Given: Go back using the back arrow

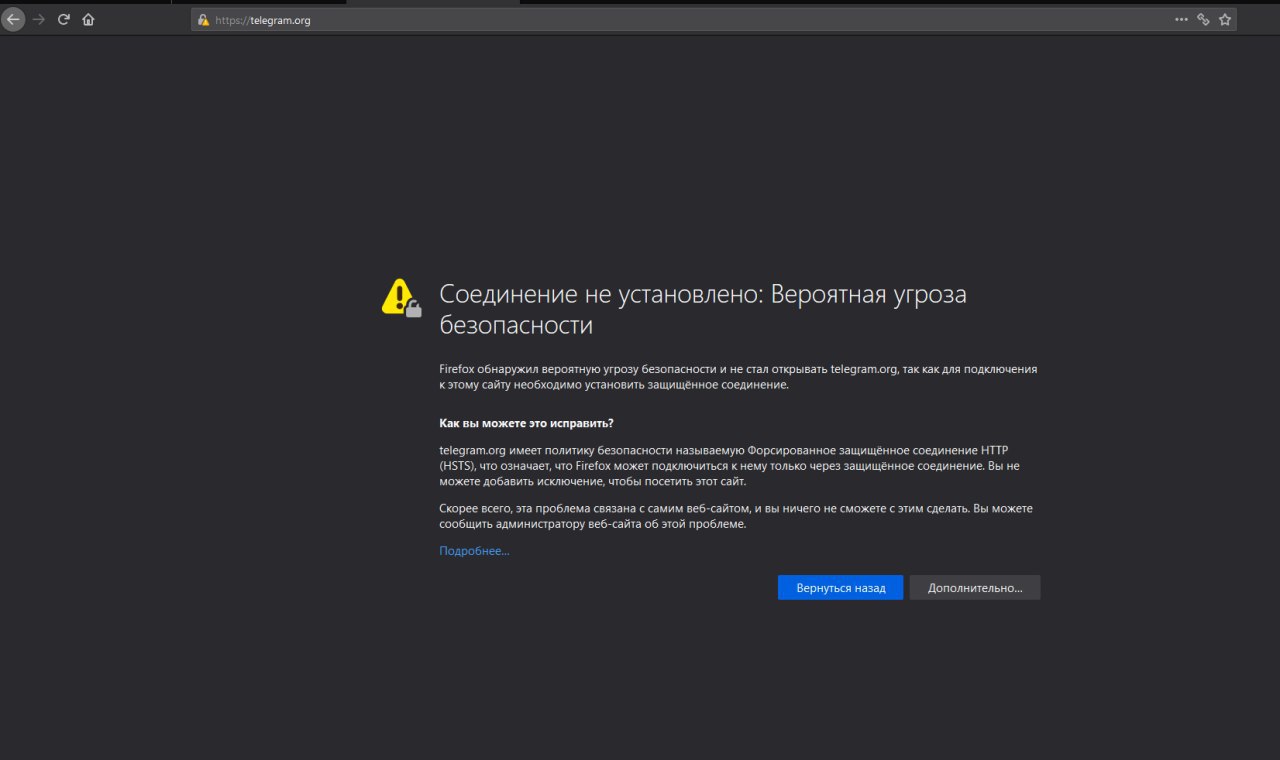Looking at the screenshot, I should coord(13,19).
